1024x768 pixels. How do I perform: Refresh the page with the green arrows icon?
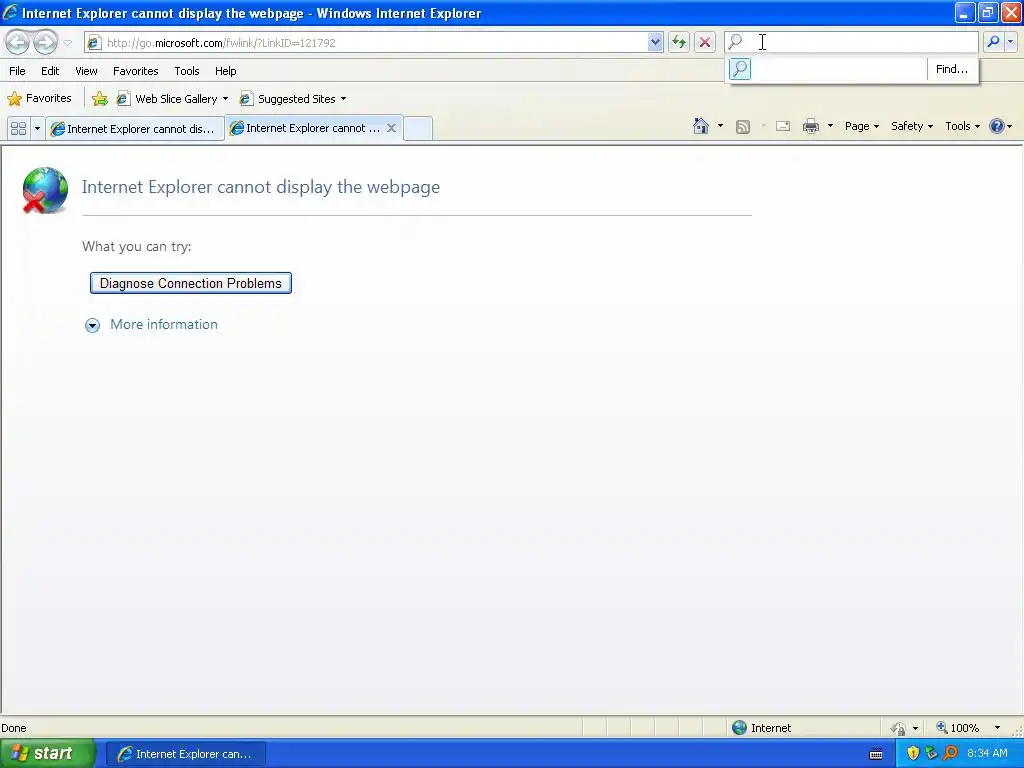click(679, 42)
